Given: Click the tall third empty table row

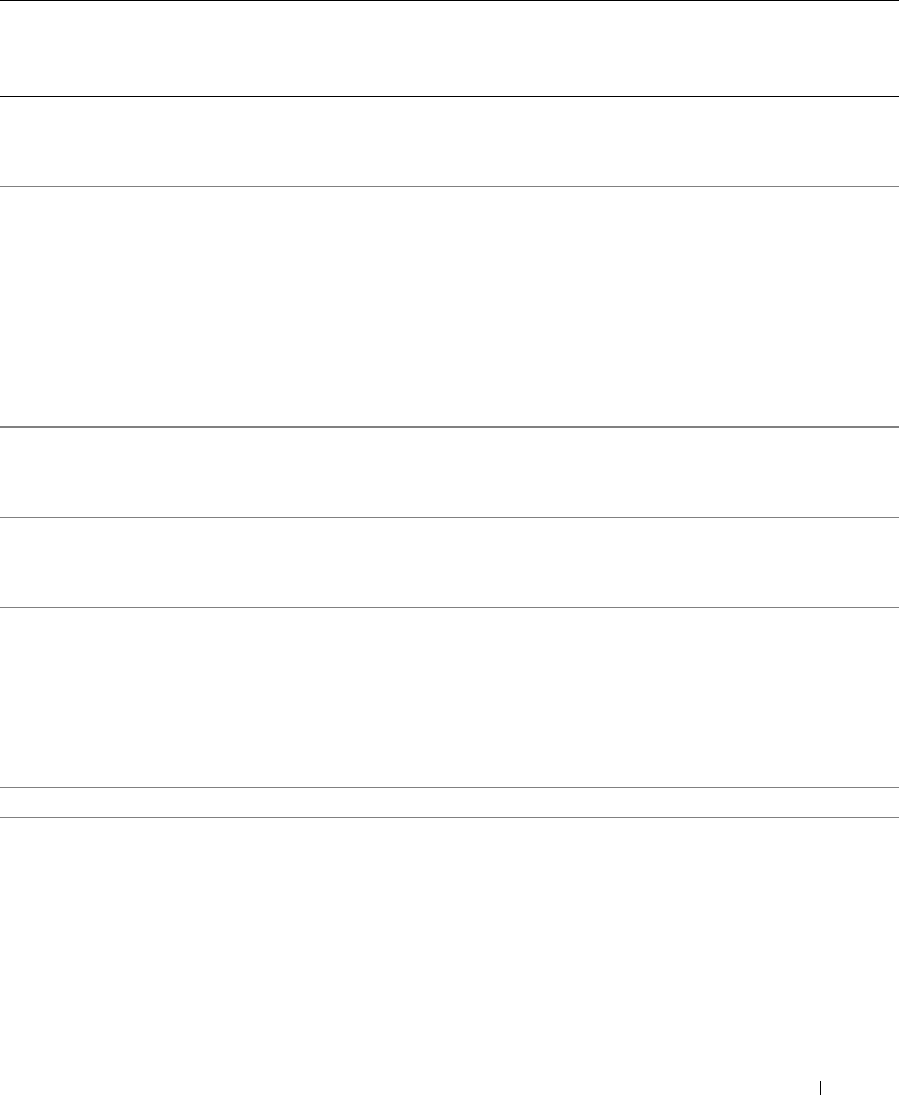Looking at the screenshot, I should click(450, 306).
